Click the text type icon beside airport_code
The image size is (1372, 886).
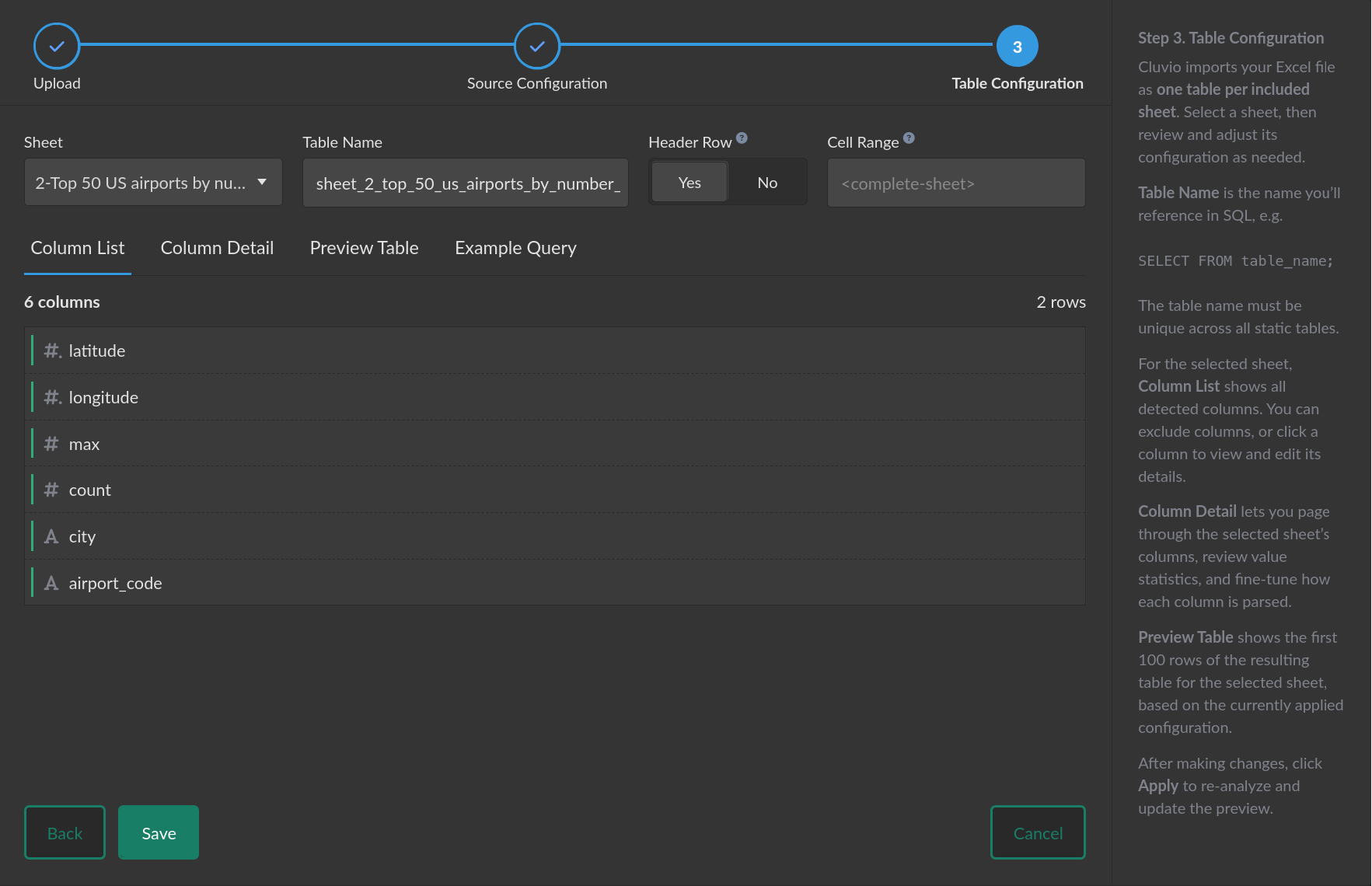(51, 583)
